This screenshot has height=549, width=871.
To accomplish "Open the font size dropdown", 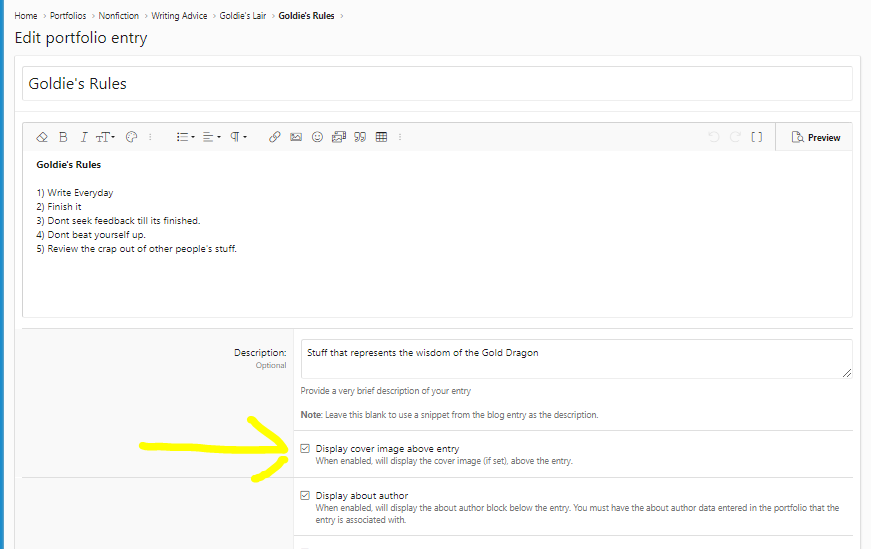I will pyautogui.click(x=105, y=137).
